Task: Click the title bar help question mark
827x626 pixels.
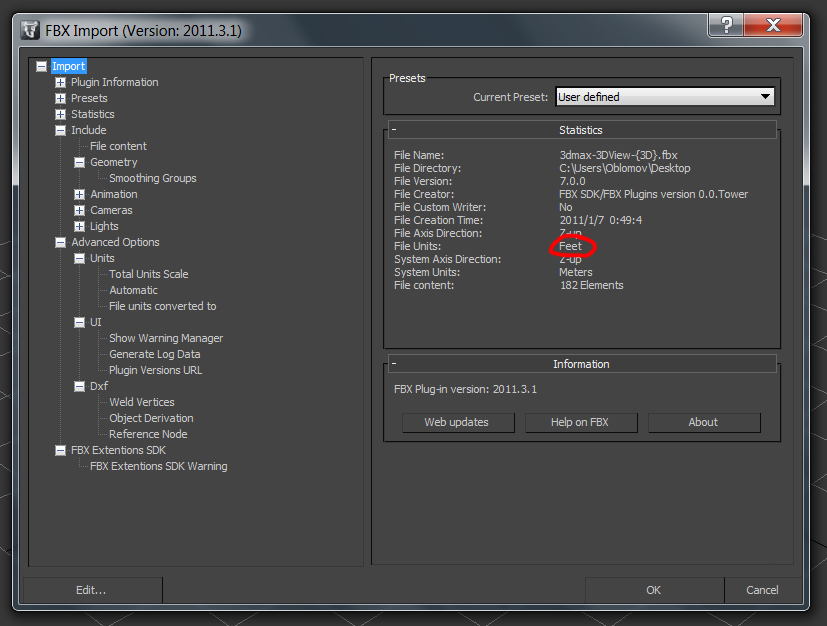Action: click(x=726, y=25)
